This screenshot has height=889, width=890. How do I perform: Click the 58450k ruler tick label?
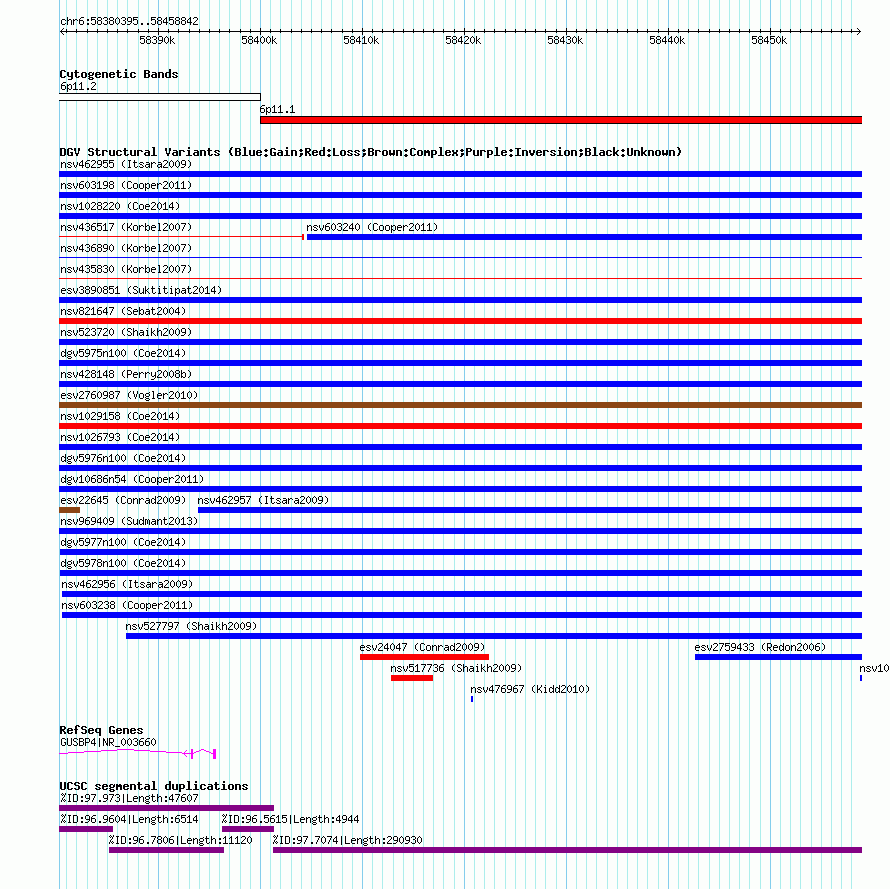click(x=769, y=41)
